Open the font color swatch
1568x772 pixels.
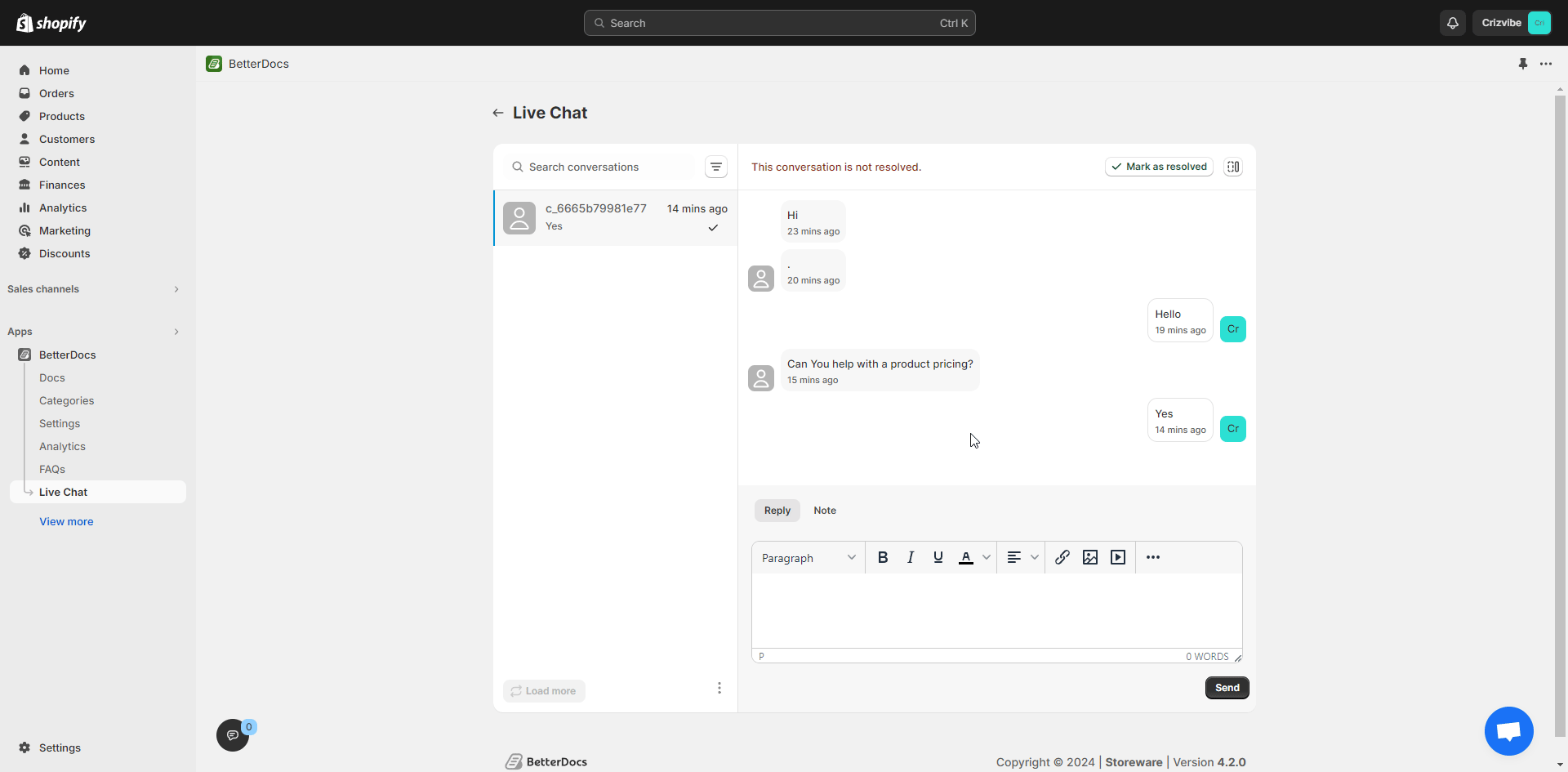[x=968, y=557]
